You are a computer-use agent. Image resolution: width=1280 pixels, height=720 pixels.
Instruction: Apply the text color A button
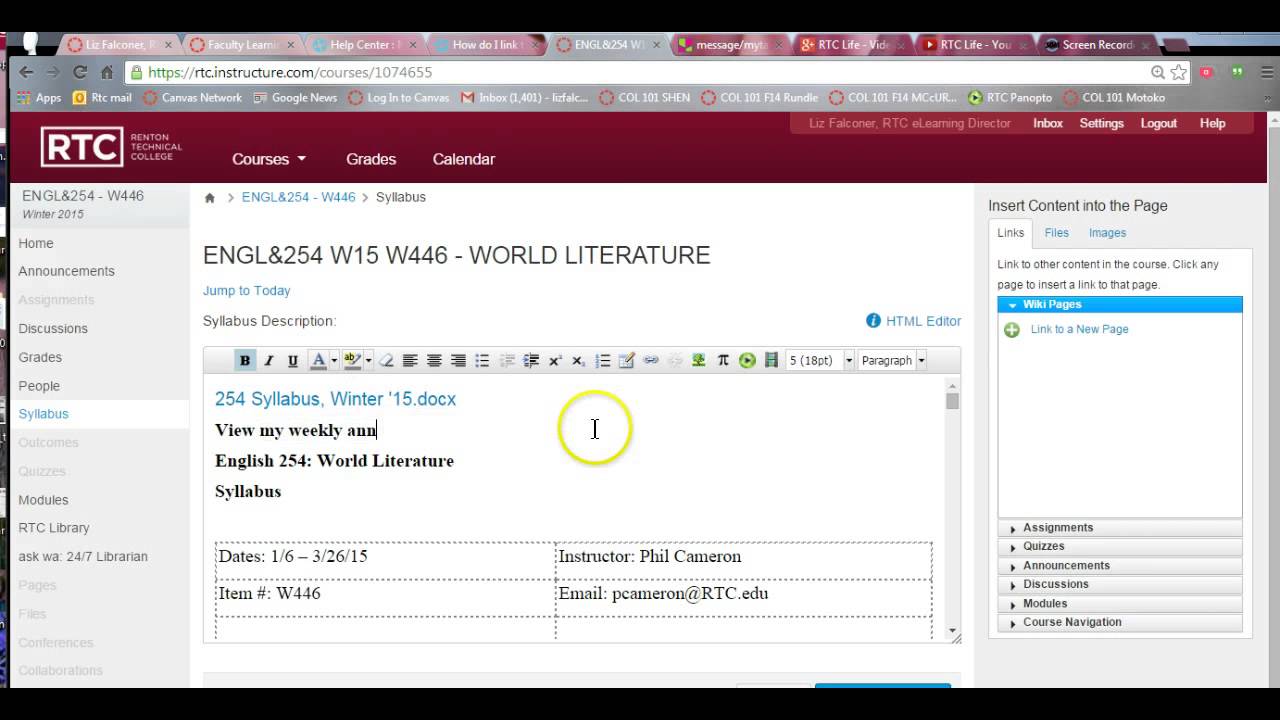point(318,361)
